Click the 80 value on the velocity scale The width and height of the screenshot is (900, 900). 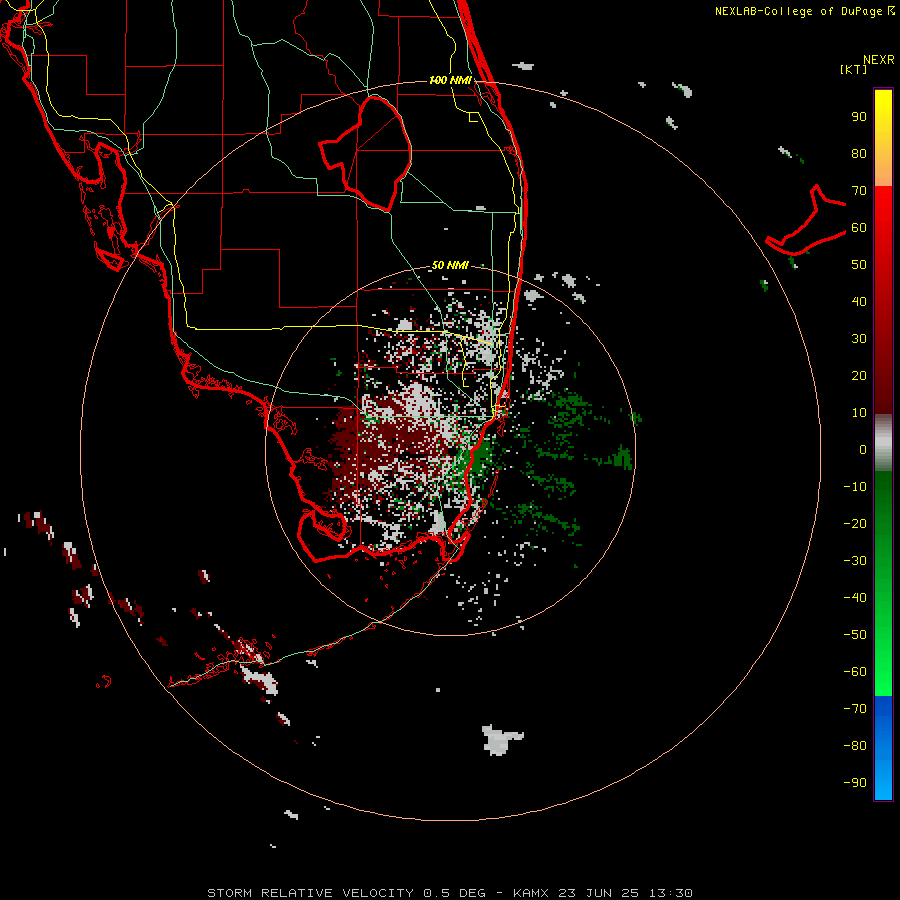click(859, 154)
